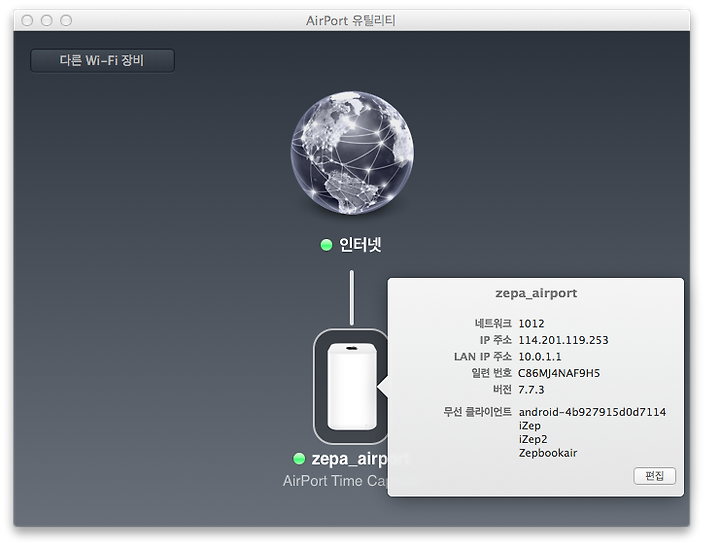Click the IP 주소 field label

point(495,340)
